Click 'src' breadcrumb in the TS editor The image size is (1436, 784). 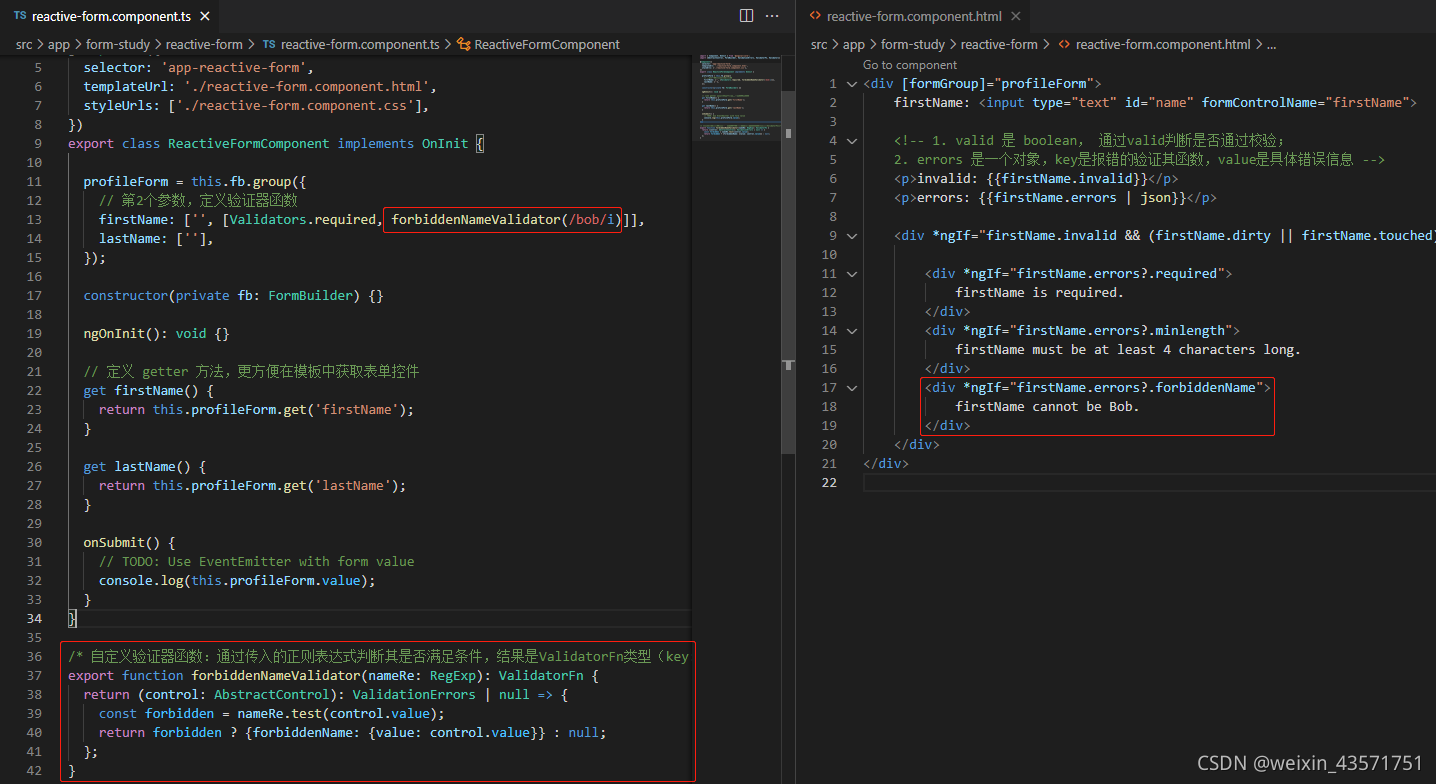pyautogui.click(x=24, y=44)
